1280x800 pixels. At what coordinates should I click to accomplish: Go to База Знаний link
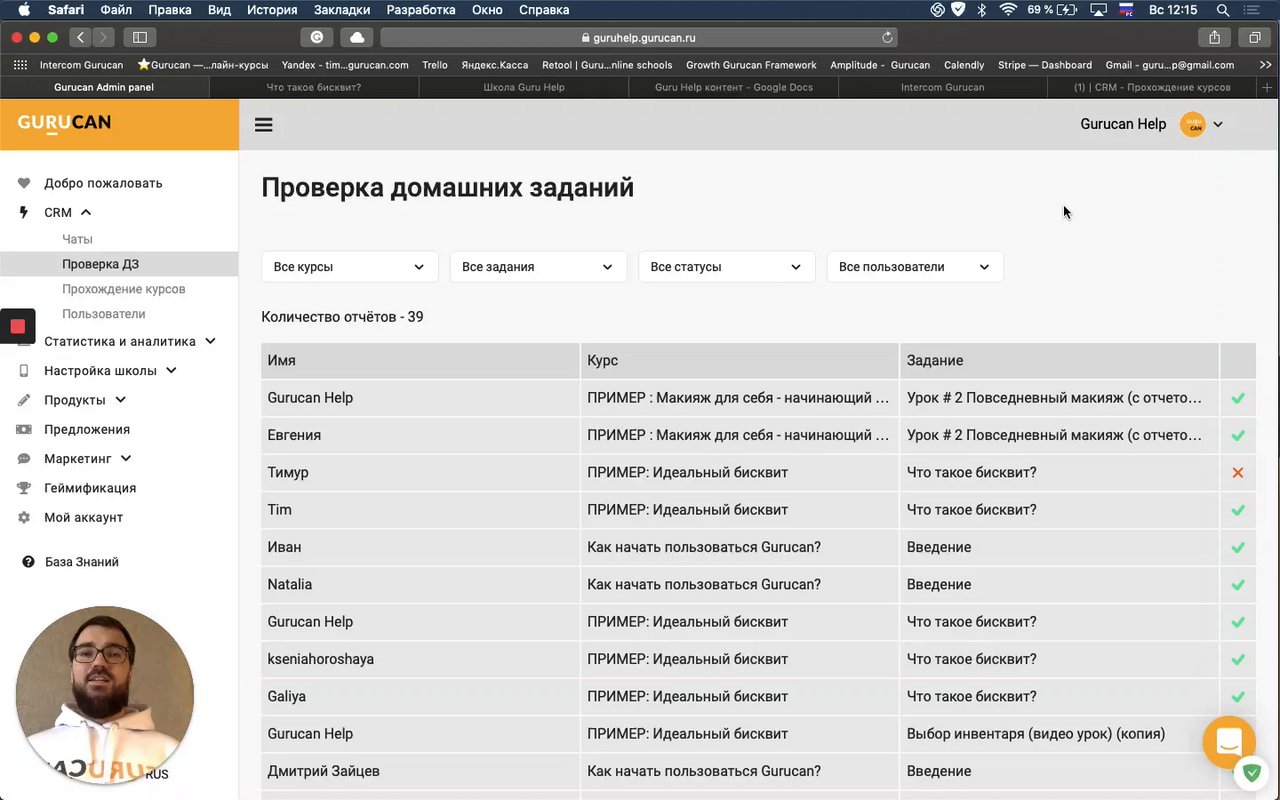[x=82, y=562]
